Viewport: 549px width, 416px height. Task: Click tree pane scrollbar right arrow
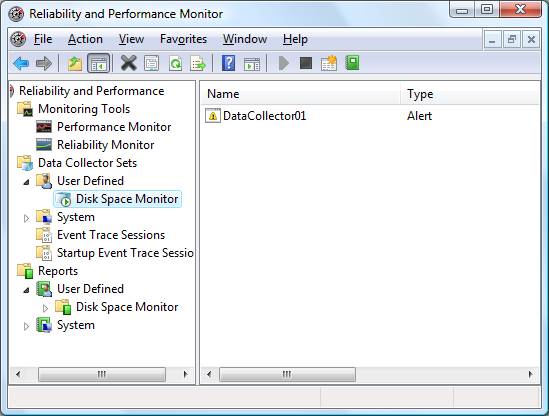186,374
